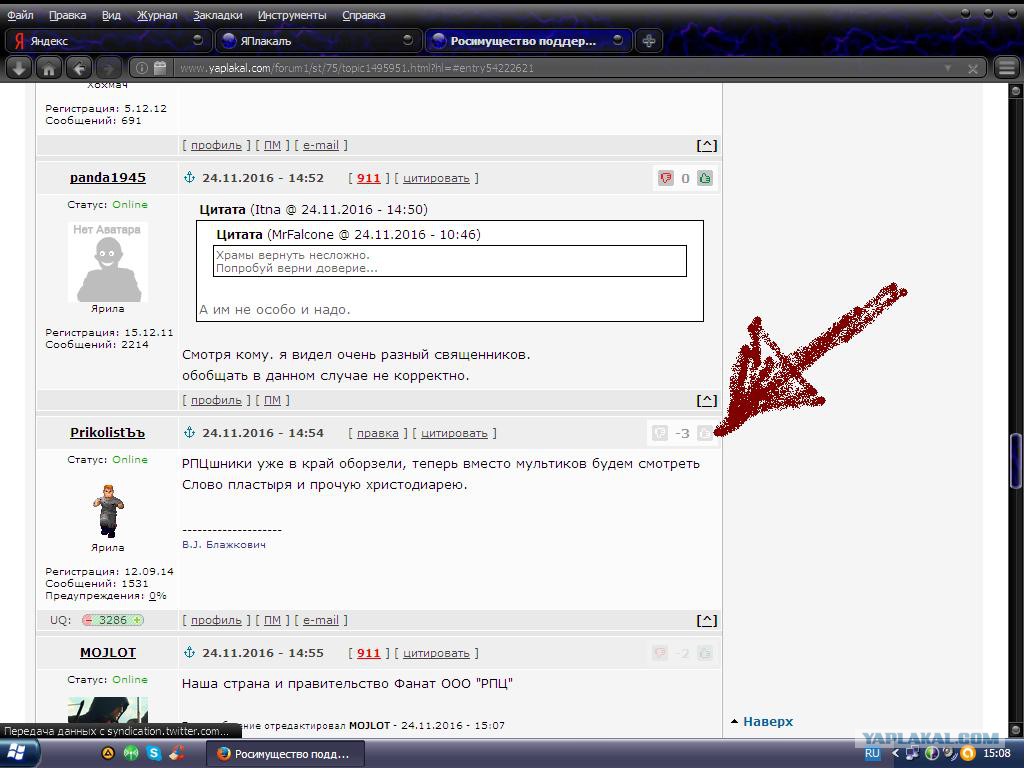
Task: Open the Правка menu
Action: tap(67, 15)
